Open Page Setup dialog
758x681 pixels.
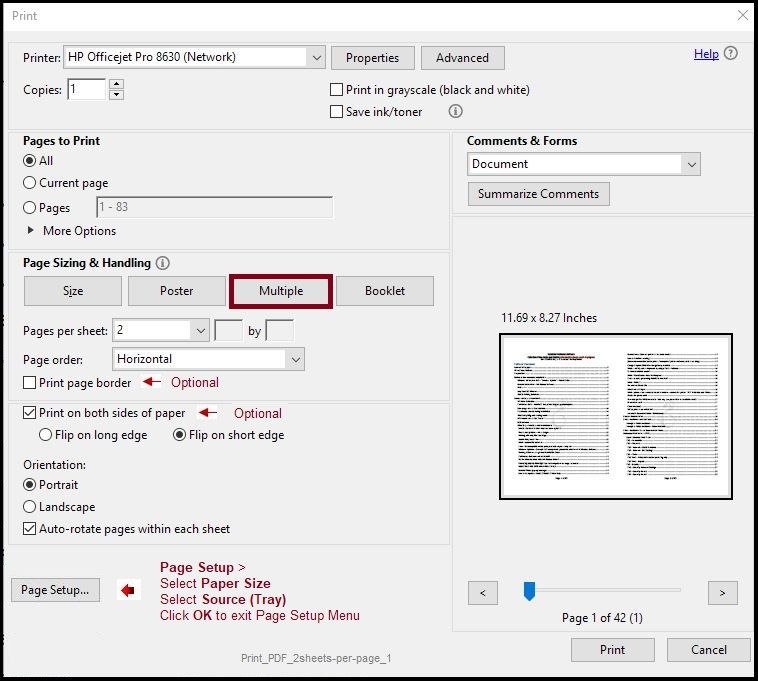[55, 590]
